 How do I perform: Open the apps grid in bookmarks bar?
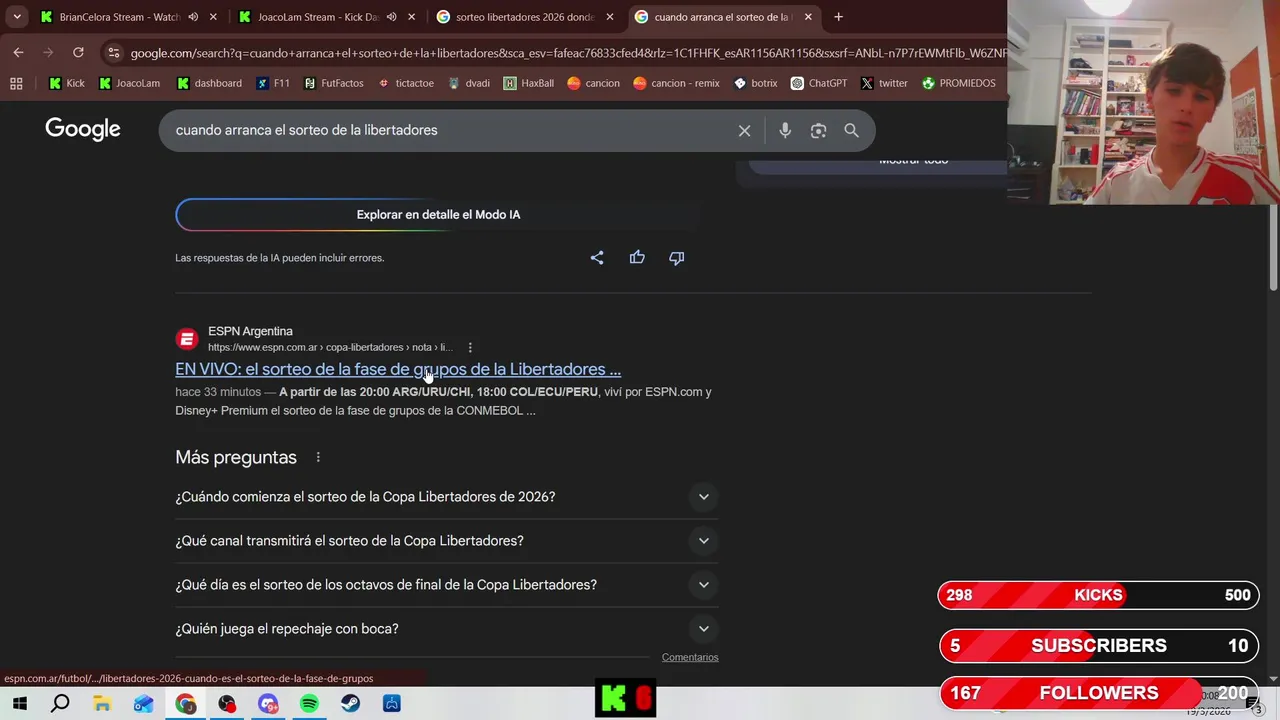(x=16, y=83)
